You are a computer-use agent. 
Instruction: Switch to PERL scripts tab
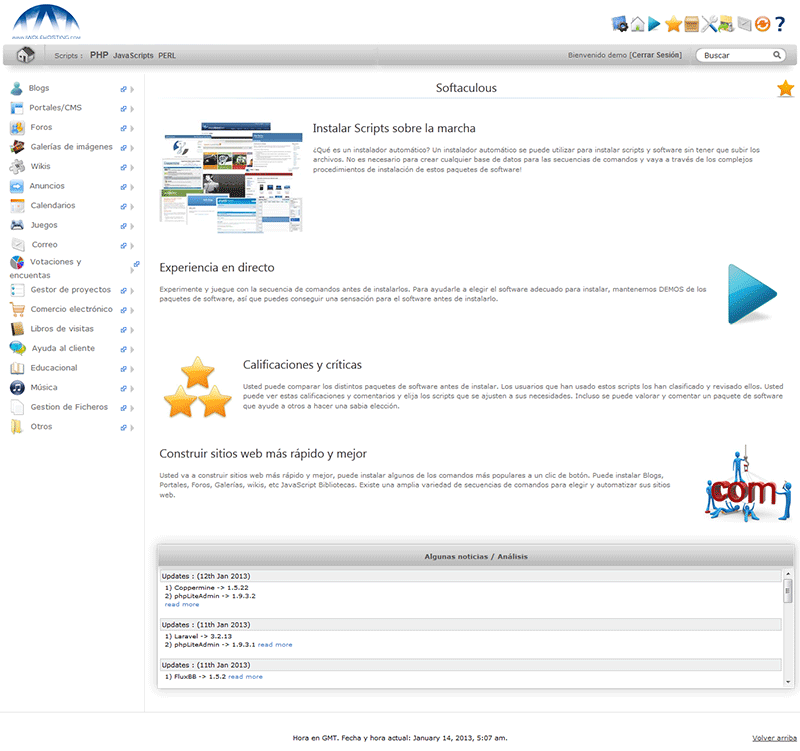167,55
